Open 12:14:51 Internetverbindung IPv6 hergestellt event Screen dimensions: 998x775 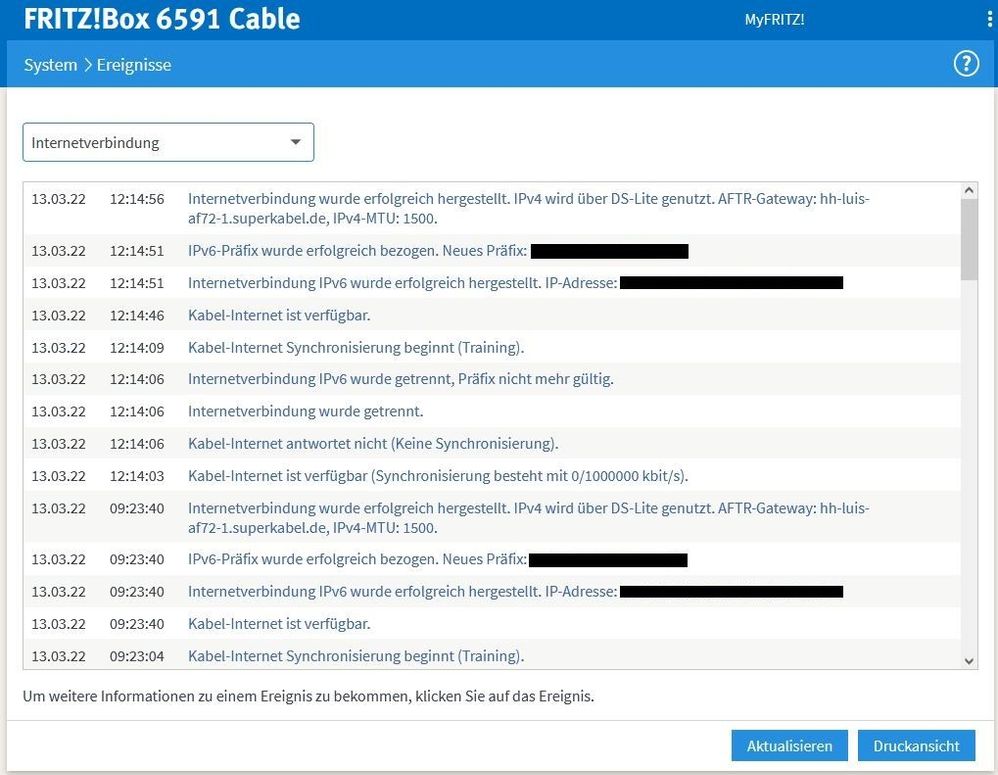(492, 283)
